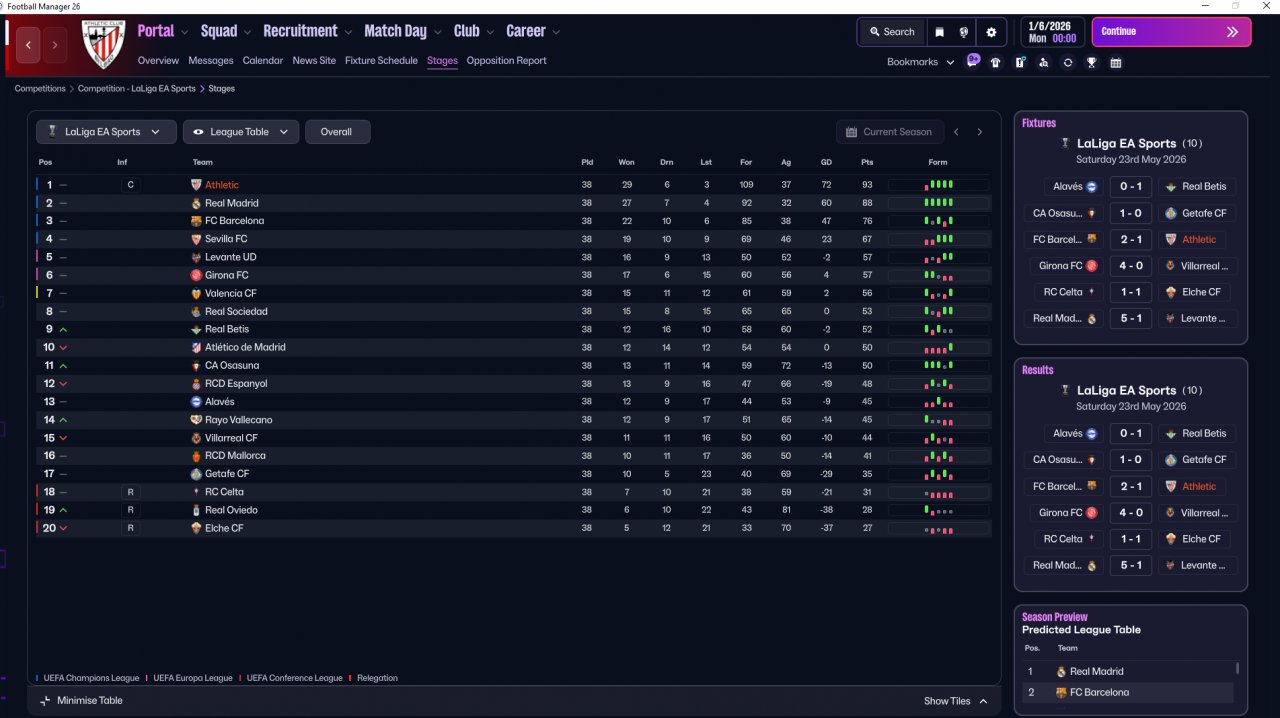
Task: Toggle the Overall table filter button
Action: [x=337, y=132]
